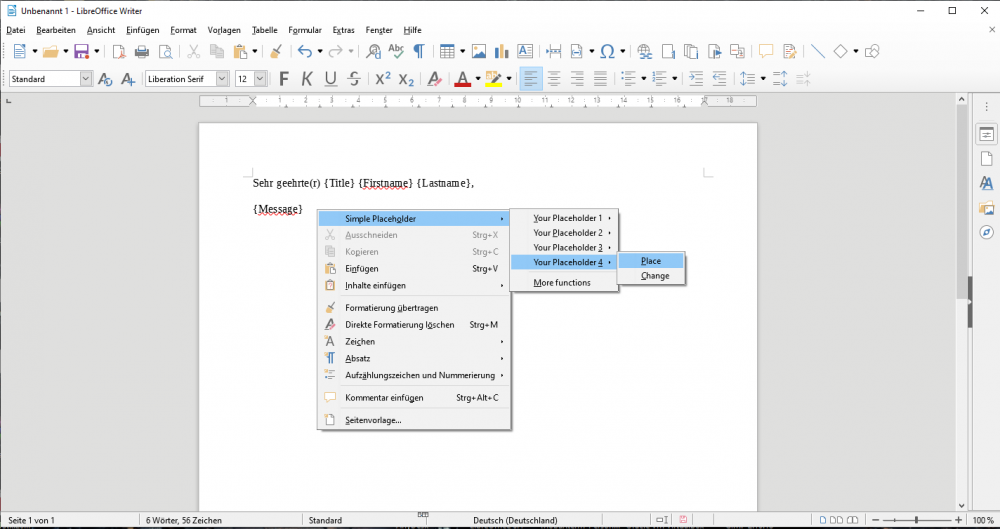Expand the font color dropdown arrow
Image resolution: width=1000 pixels, height=529 pixels.
[478, 79]
